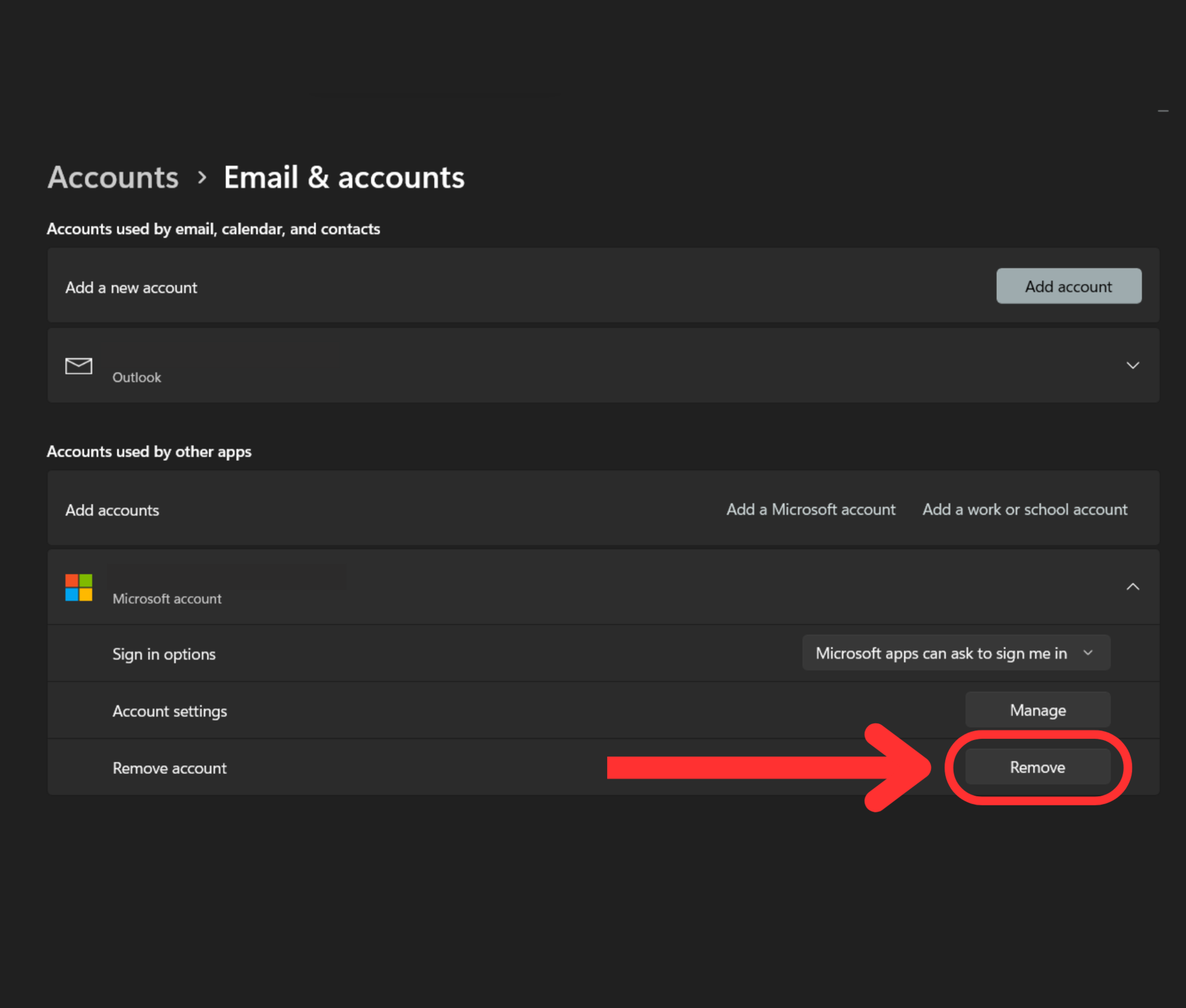Click the breadcrumb arrow after Accounts
The height and width of the screenshot is (1008, 1186).
[202, 178]
